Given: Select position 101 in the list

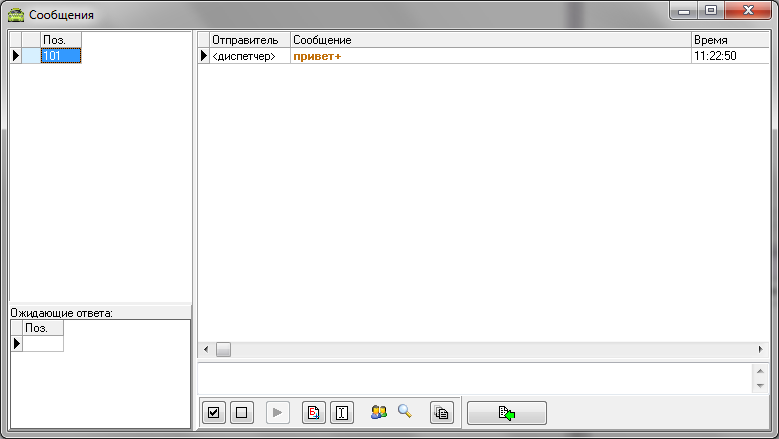Looking at the screenshot, I should coord(60,56).
